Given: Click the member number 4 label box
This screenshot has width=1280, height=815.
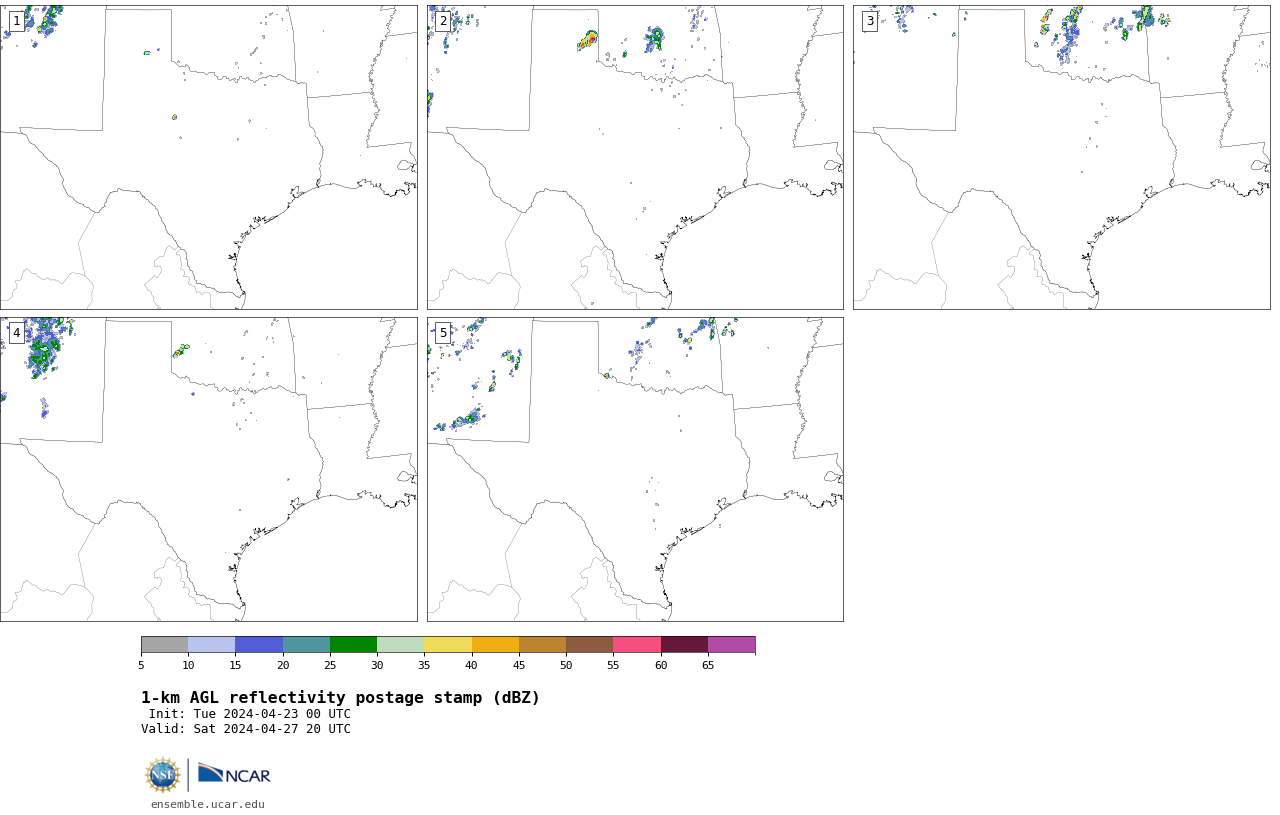Looking at the screenshot, I should click(16, 333).
